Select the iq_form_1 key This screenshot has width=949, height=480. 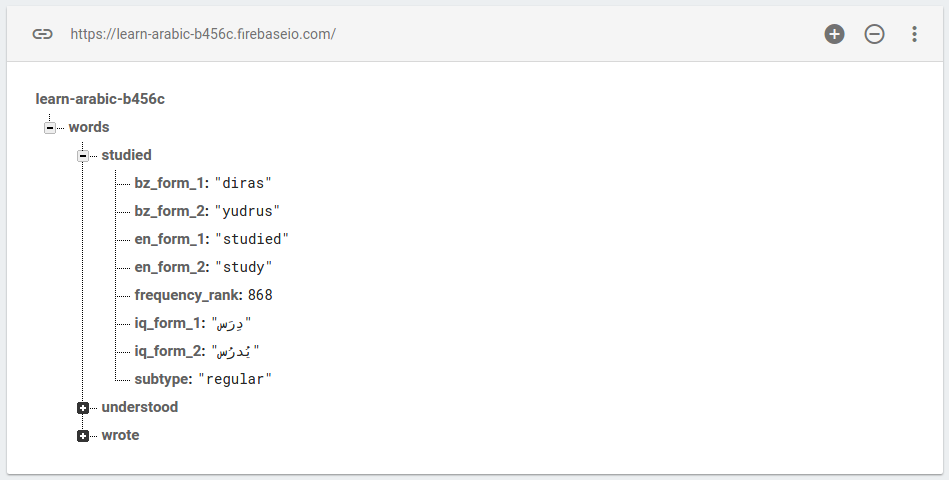pyautogui.click(x=167, y=323)
